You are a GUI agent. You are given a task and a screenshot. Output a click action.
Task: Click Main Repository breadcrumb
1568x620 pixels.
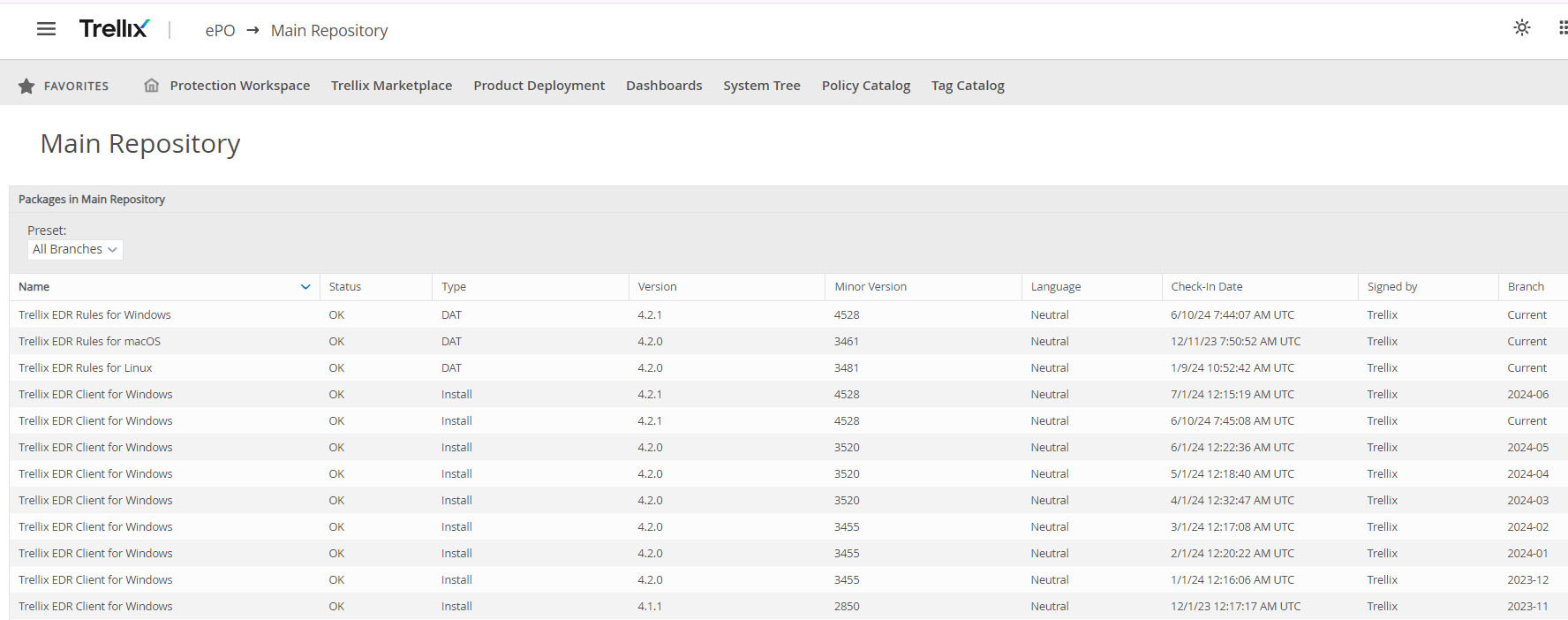329,30
